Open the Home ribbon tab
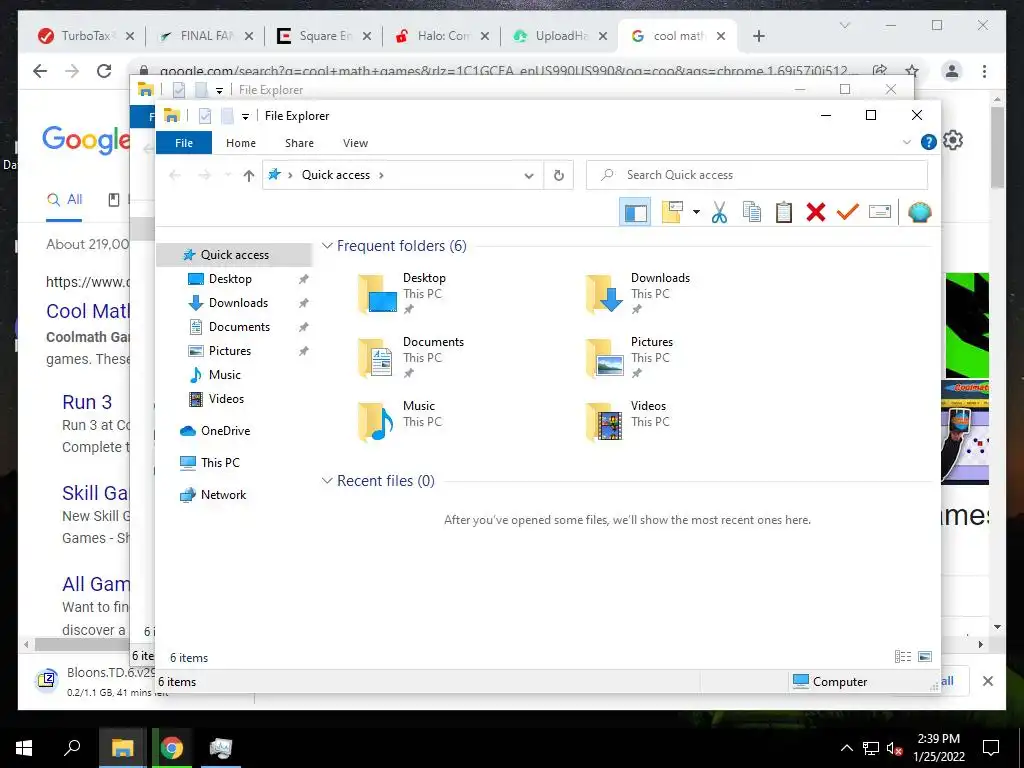 [x=241, y=143]
